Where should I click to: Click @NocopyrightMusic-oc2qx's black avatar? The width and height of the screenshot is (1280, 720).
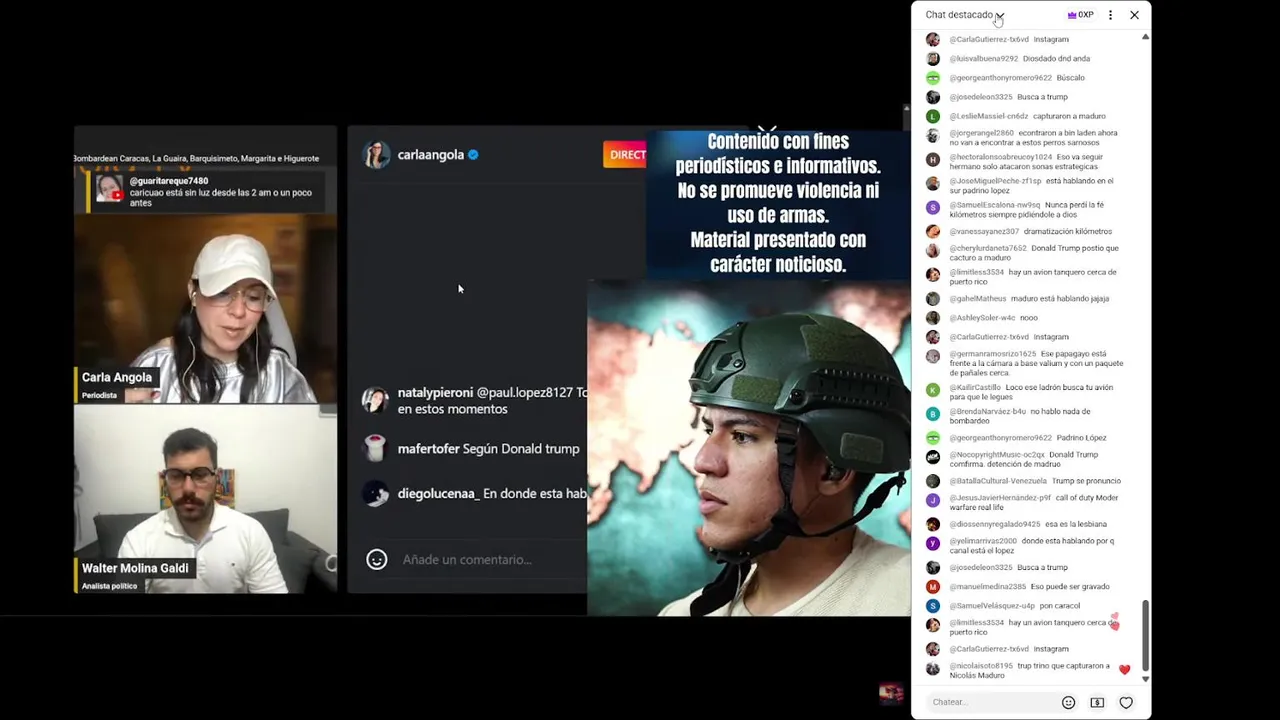click(933, 457)
